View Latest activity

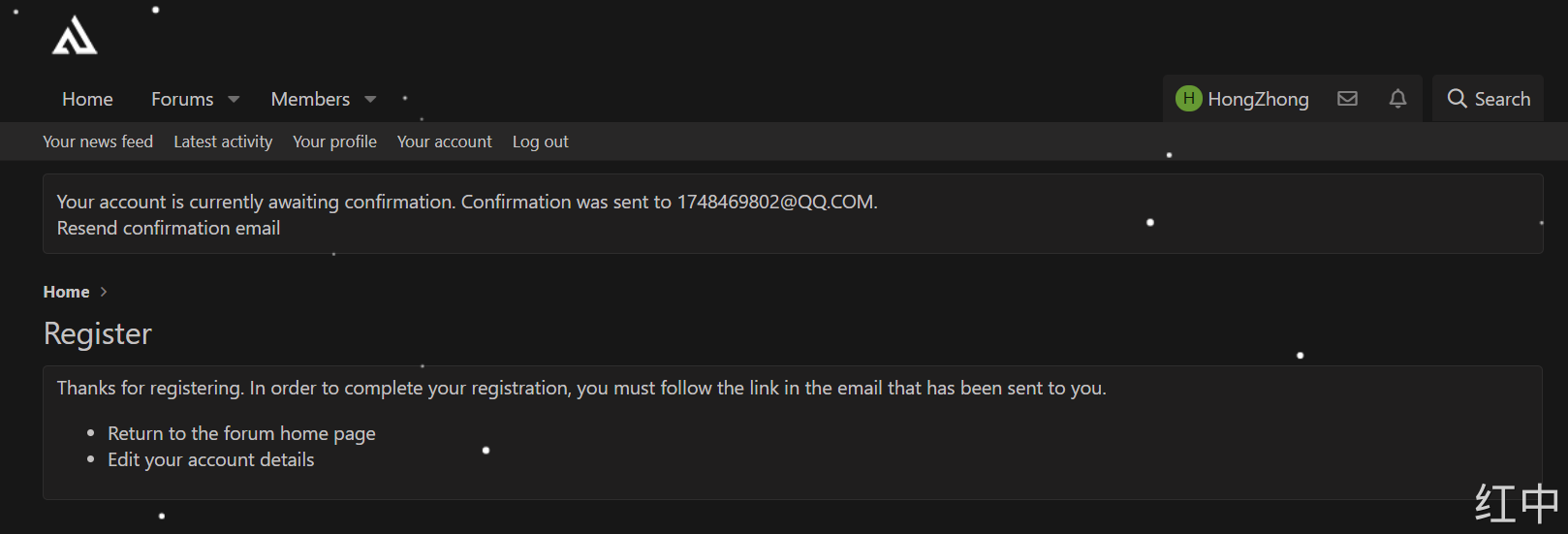(x=223, y=141)
